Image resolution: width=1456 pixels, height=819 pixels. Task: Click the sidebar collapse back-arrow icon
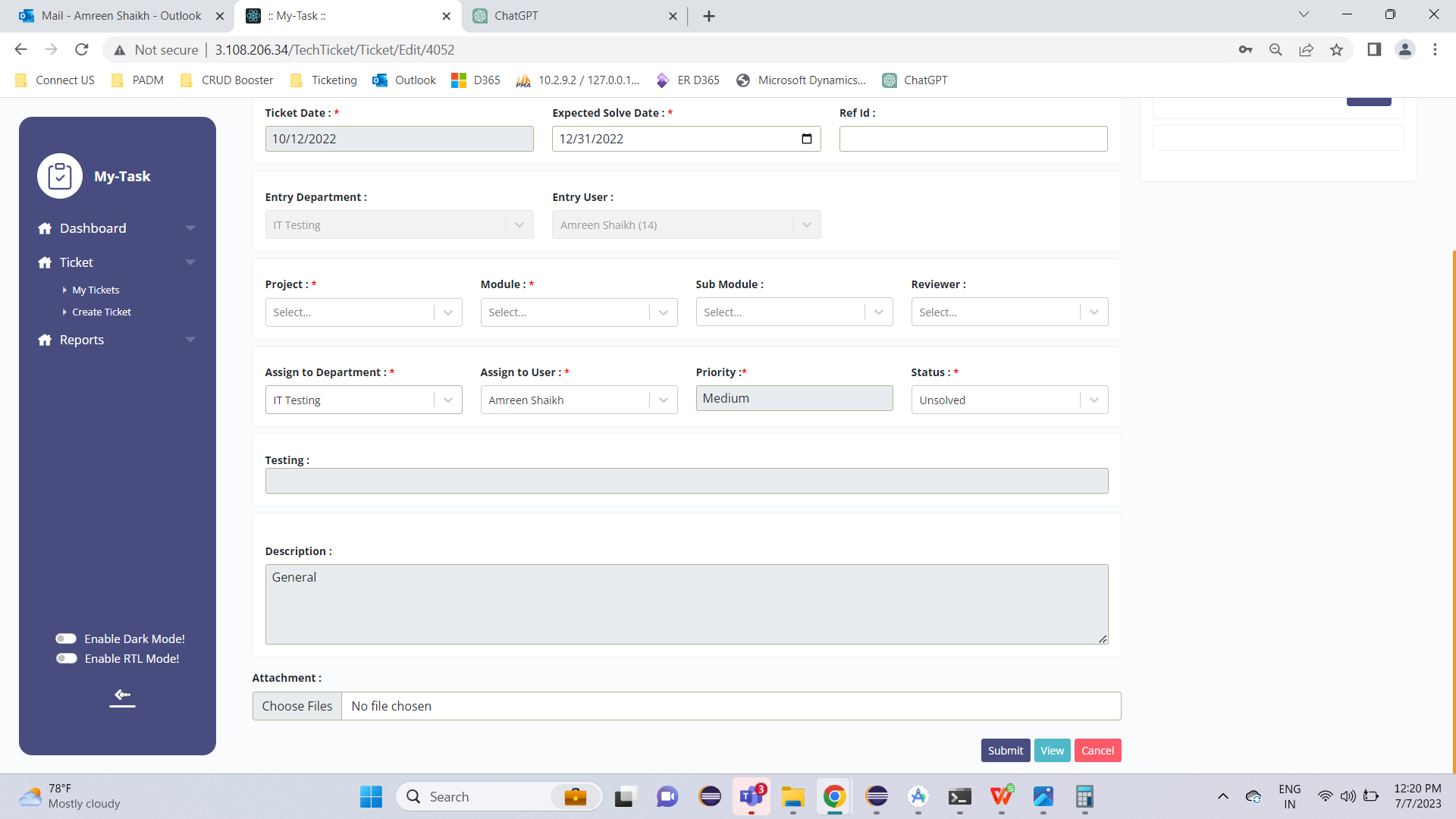click(122, 695)
